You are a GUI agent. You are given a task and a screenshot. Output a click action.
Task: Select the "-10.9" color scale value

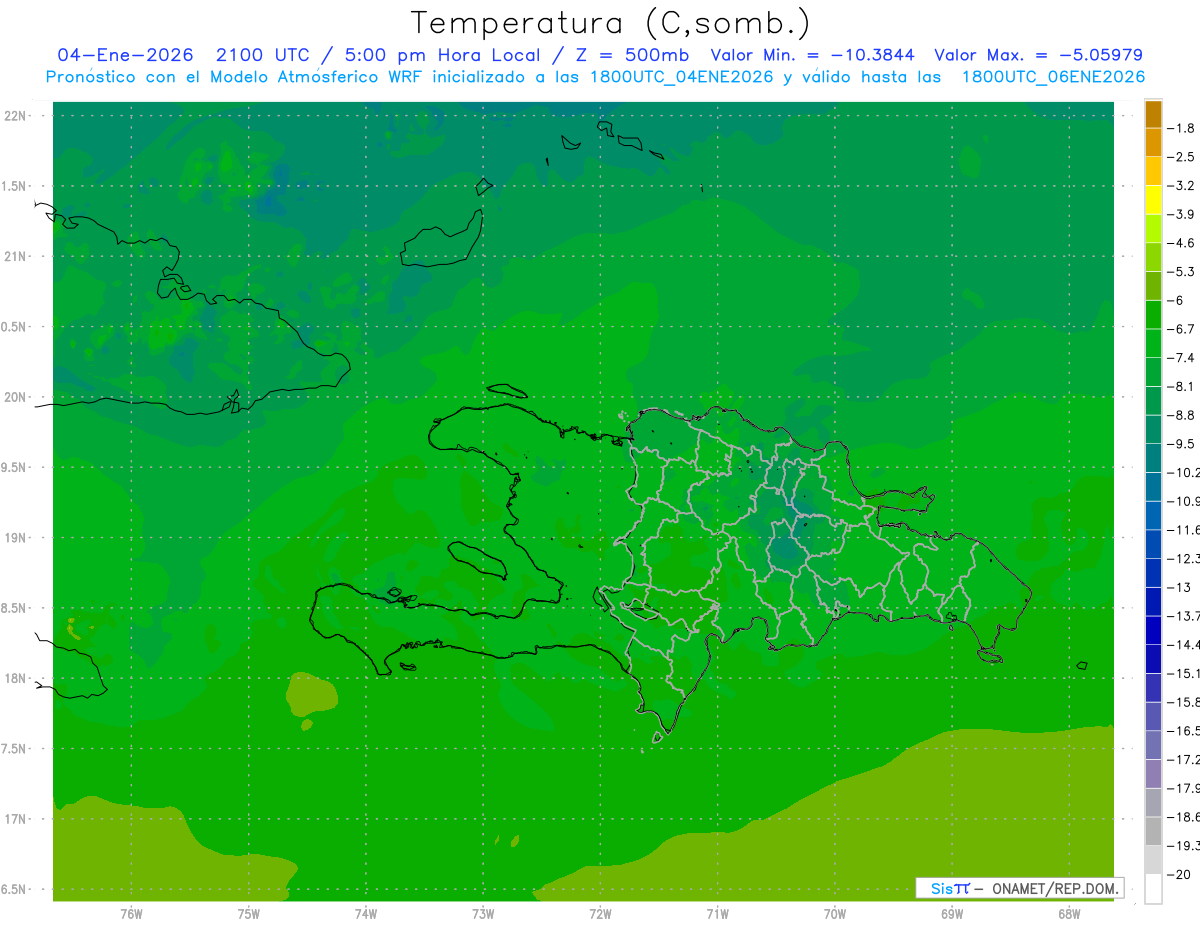[1183, 501]
